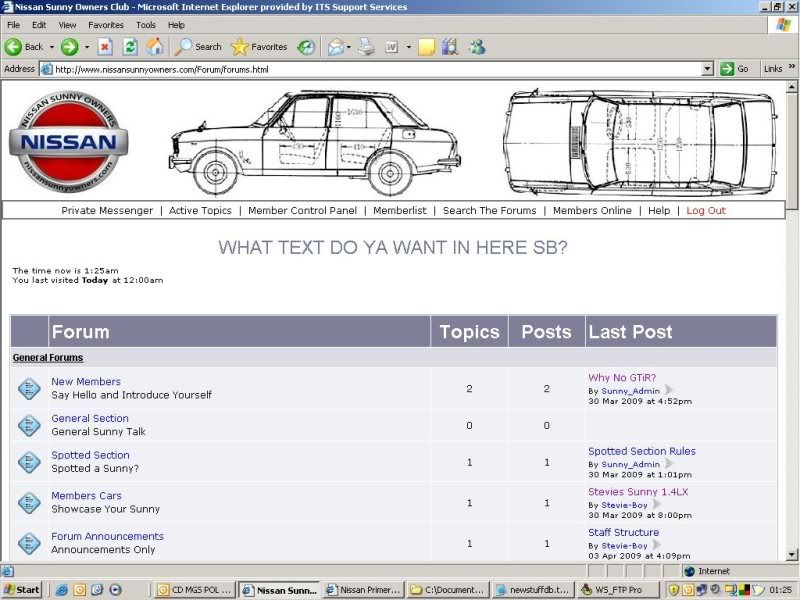Open the Spotted Section forum
The width and height of the screenshot is (800, 600).
point(90,455)
